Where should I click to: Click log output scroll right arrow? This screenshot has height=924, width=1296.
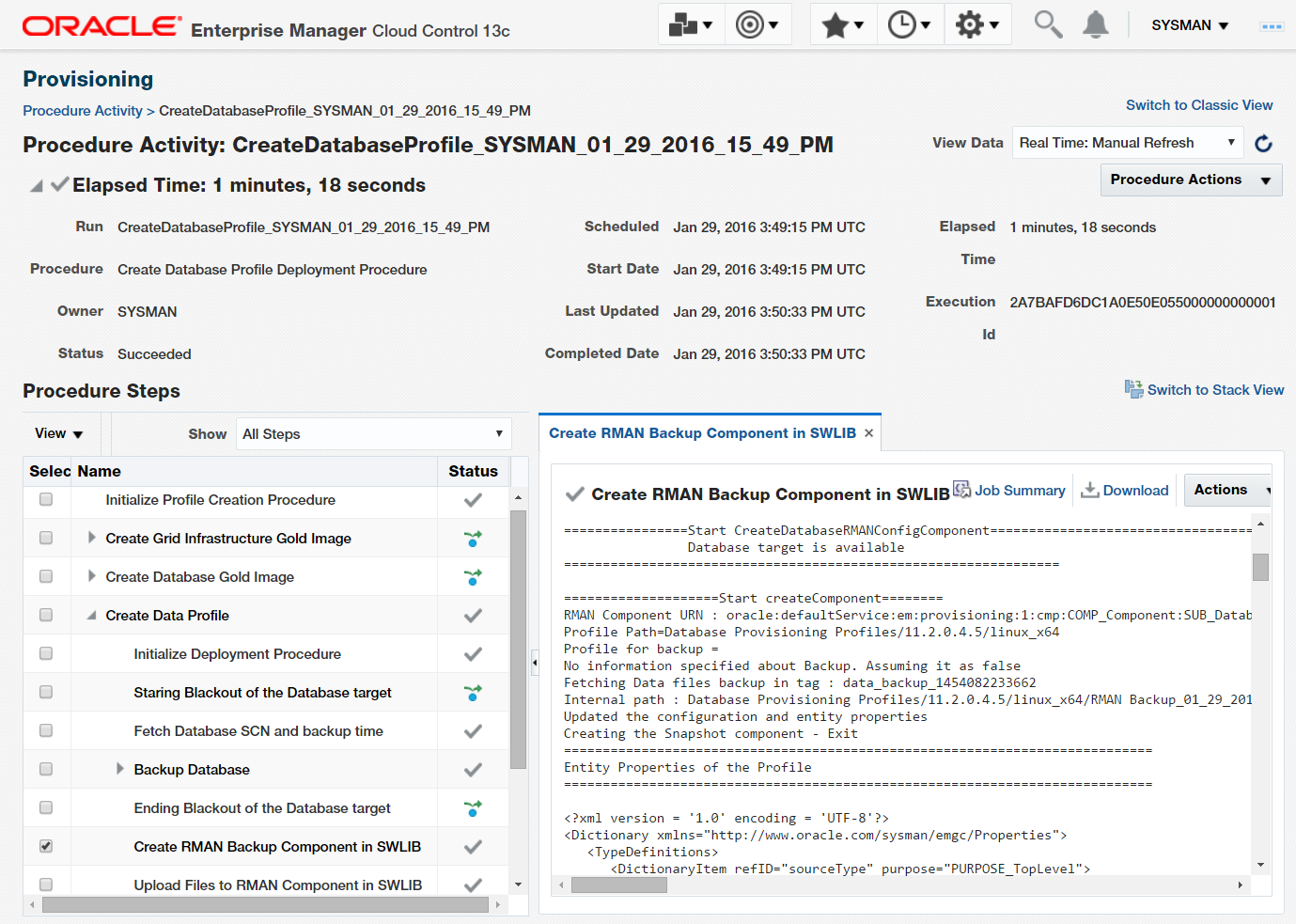tap(1241, 885)
